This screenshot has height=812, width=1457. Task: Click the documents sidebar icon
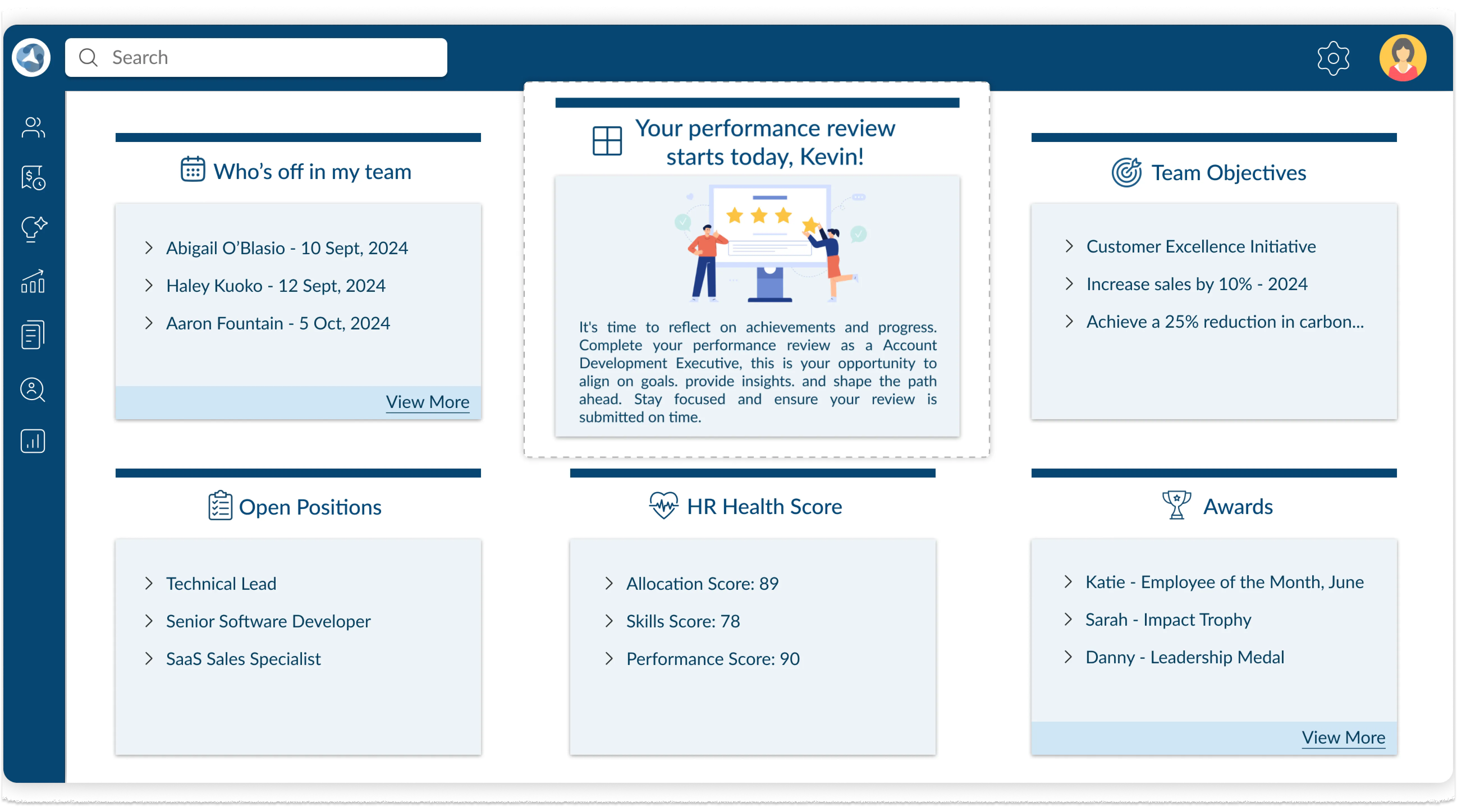coord(33,335)
